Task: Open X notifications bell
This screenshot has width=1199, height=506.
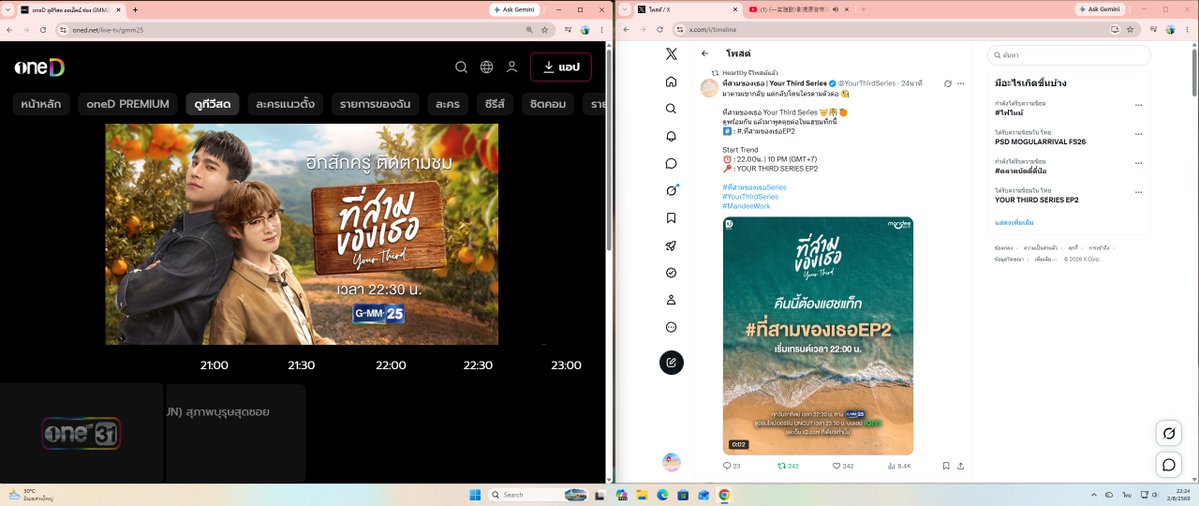Action: pyautogui.click(x=671, y=136)
